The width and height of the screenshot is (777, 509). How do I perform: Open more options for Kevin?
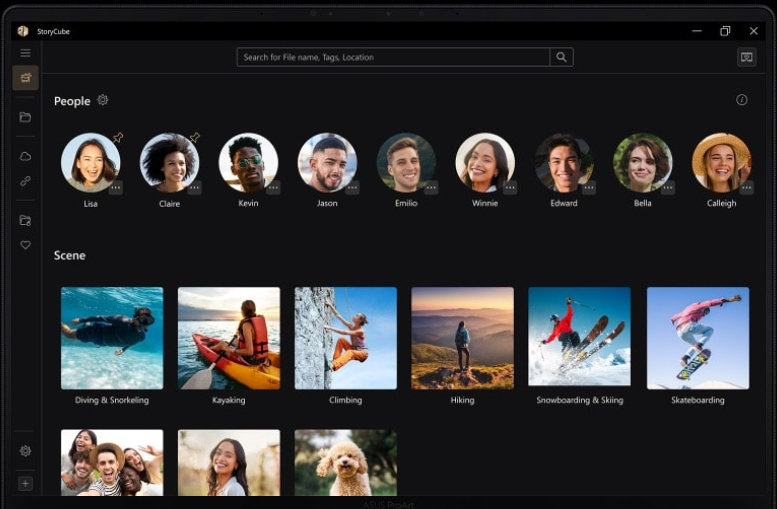(x=273, y=188)
